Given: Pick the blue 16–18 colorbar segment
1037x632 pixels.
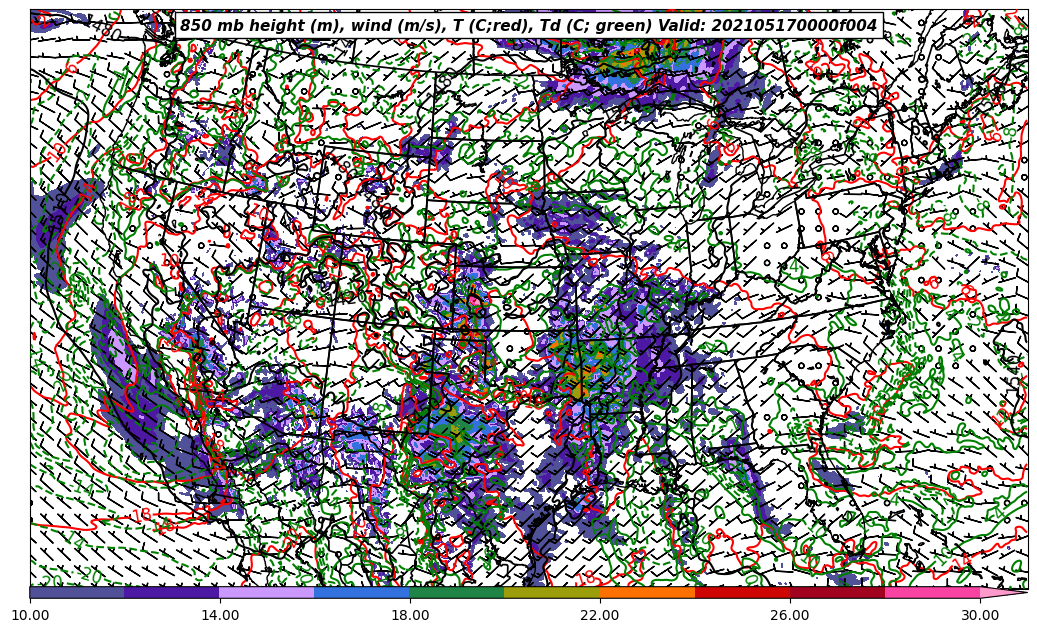Looking at the screenshot, I should point(362,592).
